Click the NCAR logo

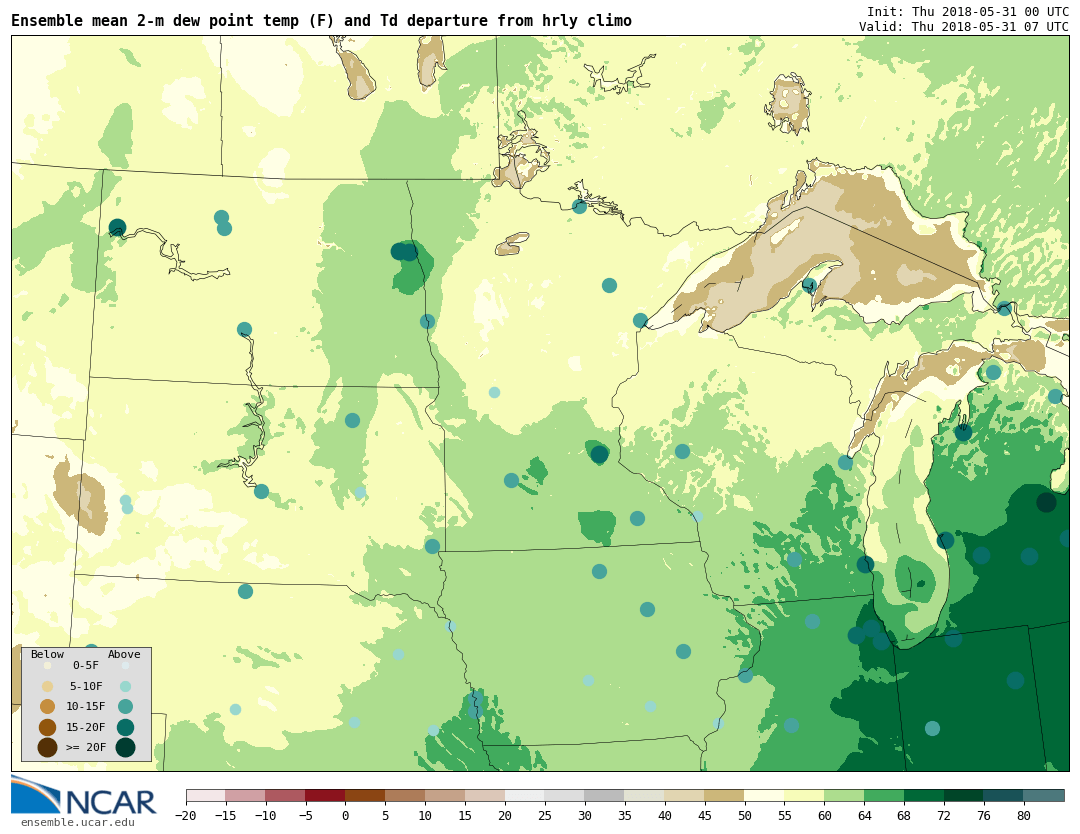[x=83, y=796]
